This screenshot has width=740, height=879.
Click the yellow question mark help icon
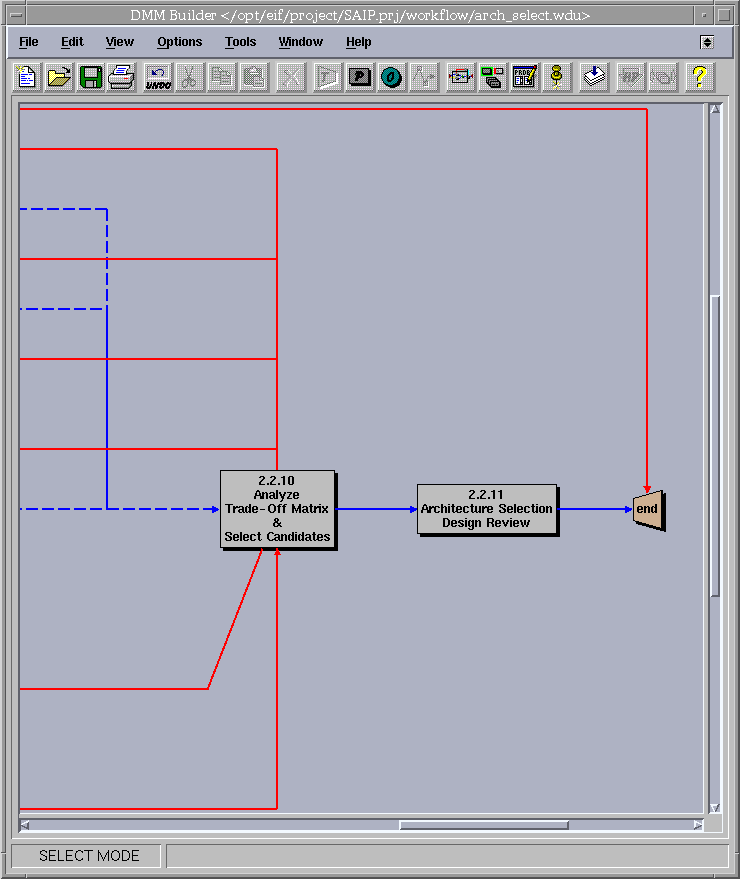click(699, 77)
